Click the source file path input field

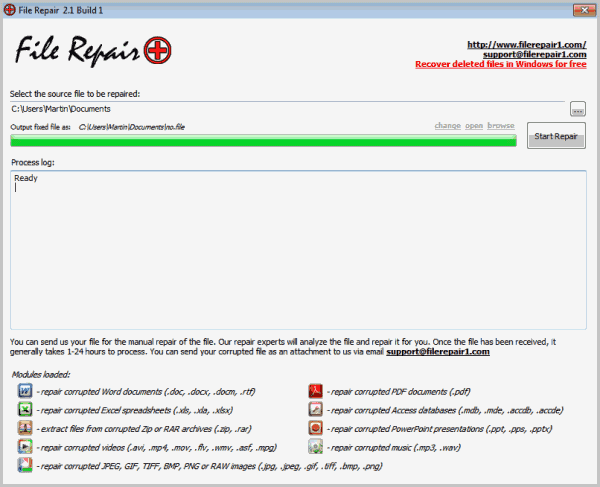click(x=288, y=109)
